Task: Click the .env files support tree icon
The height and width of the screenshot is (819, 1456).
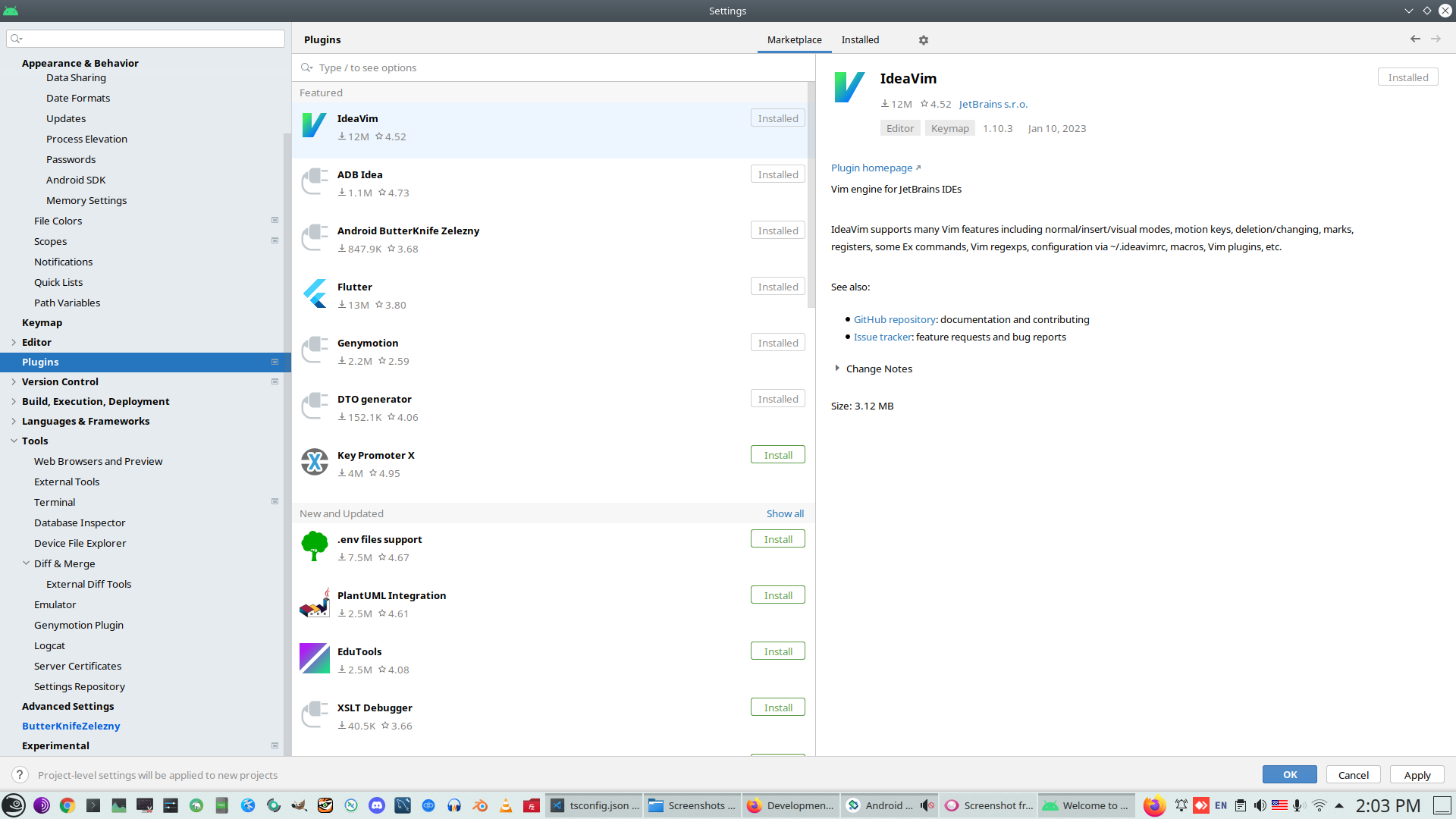Action: point(314,546)
